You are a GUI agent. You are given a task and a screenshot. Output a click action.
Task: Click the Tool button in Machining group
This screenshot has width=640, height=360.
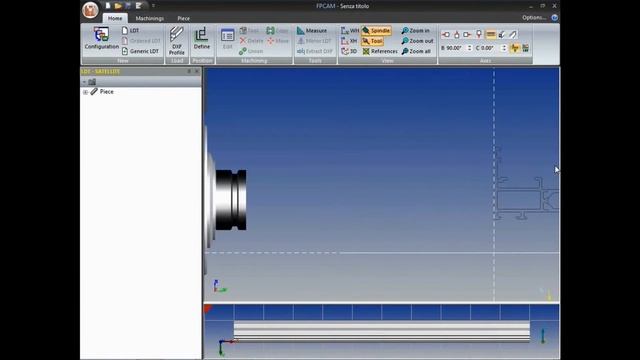pos(249,31)
